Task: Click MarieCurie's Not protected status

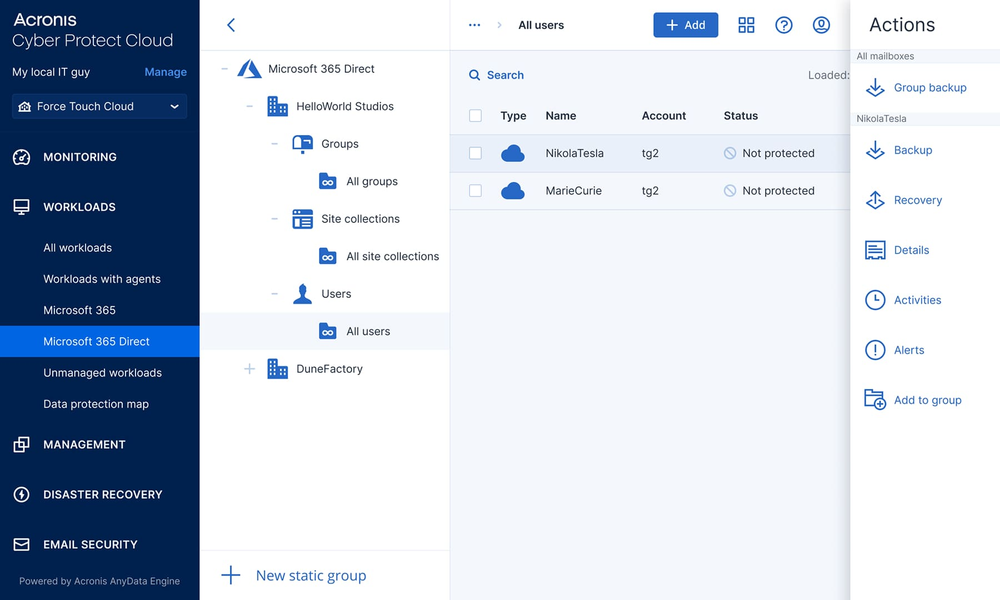Action: (769, 191)
